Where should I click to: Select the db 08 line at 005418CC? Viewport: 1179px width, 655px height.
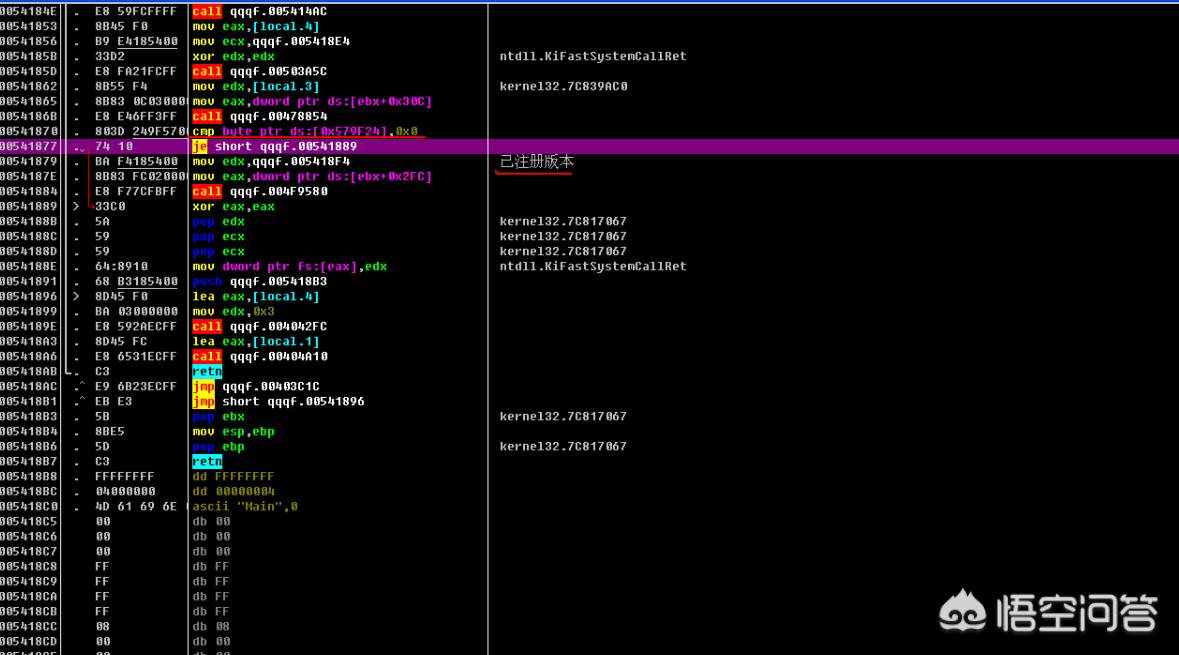point(211,626)
